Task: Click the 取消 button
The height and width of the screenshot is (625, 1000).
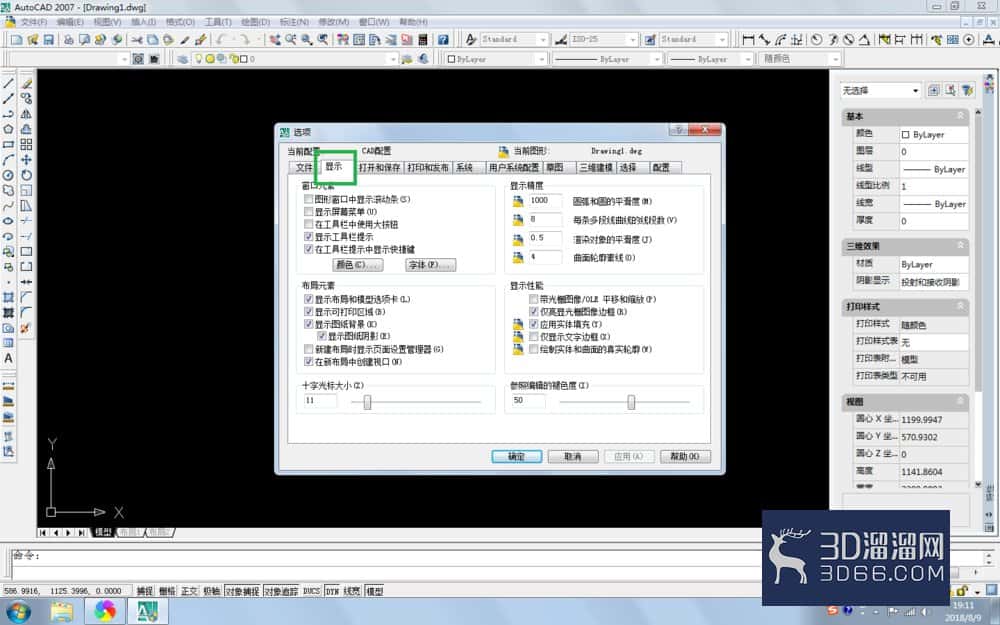Action: pyautogui.click(x=573, y=457)
